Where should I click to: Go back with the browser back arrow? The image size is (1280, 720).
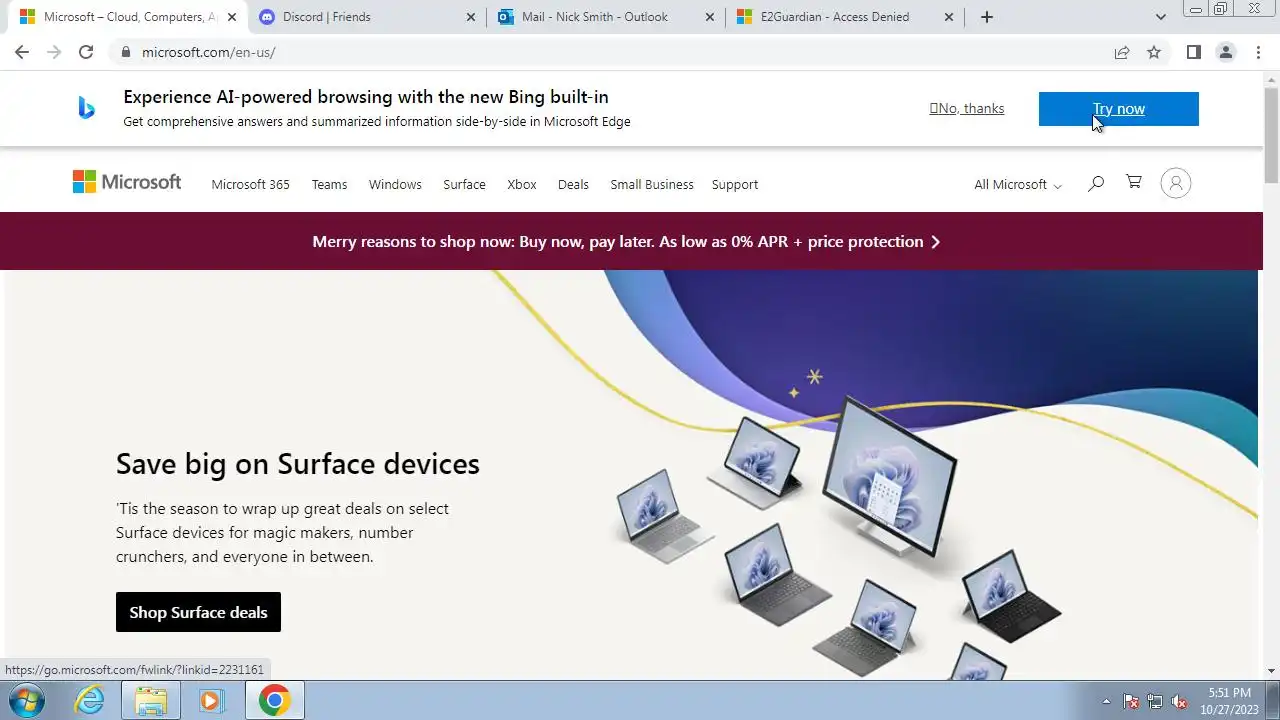[22, 52]
